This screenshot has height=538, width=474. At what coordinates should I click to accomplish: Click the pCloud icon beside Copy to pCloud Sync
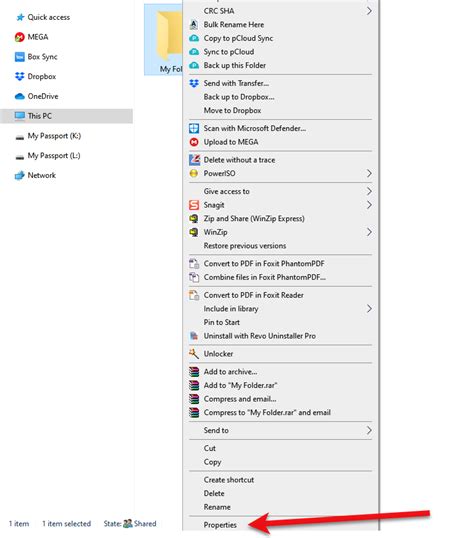194,38
